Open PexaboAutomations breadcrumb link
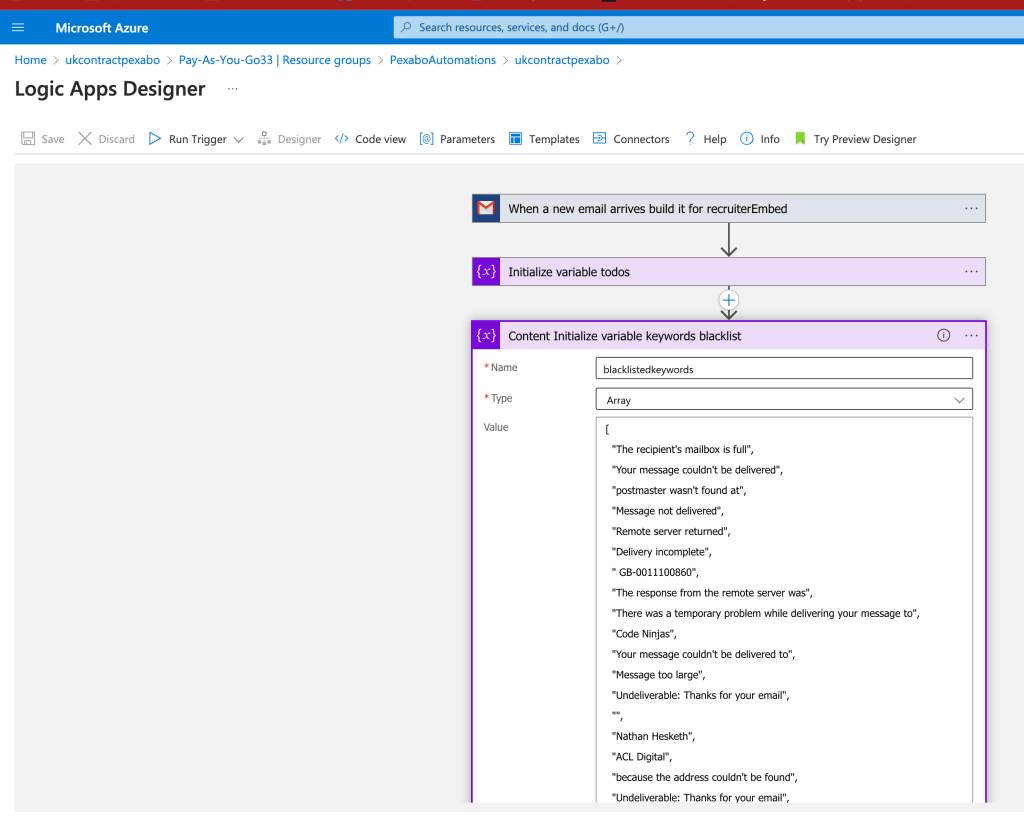This screenshot has width=1024, height=818. 443,60
